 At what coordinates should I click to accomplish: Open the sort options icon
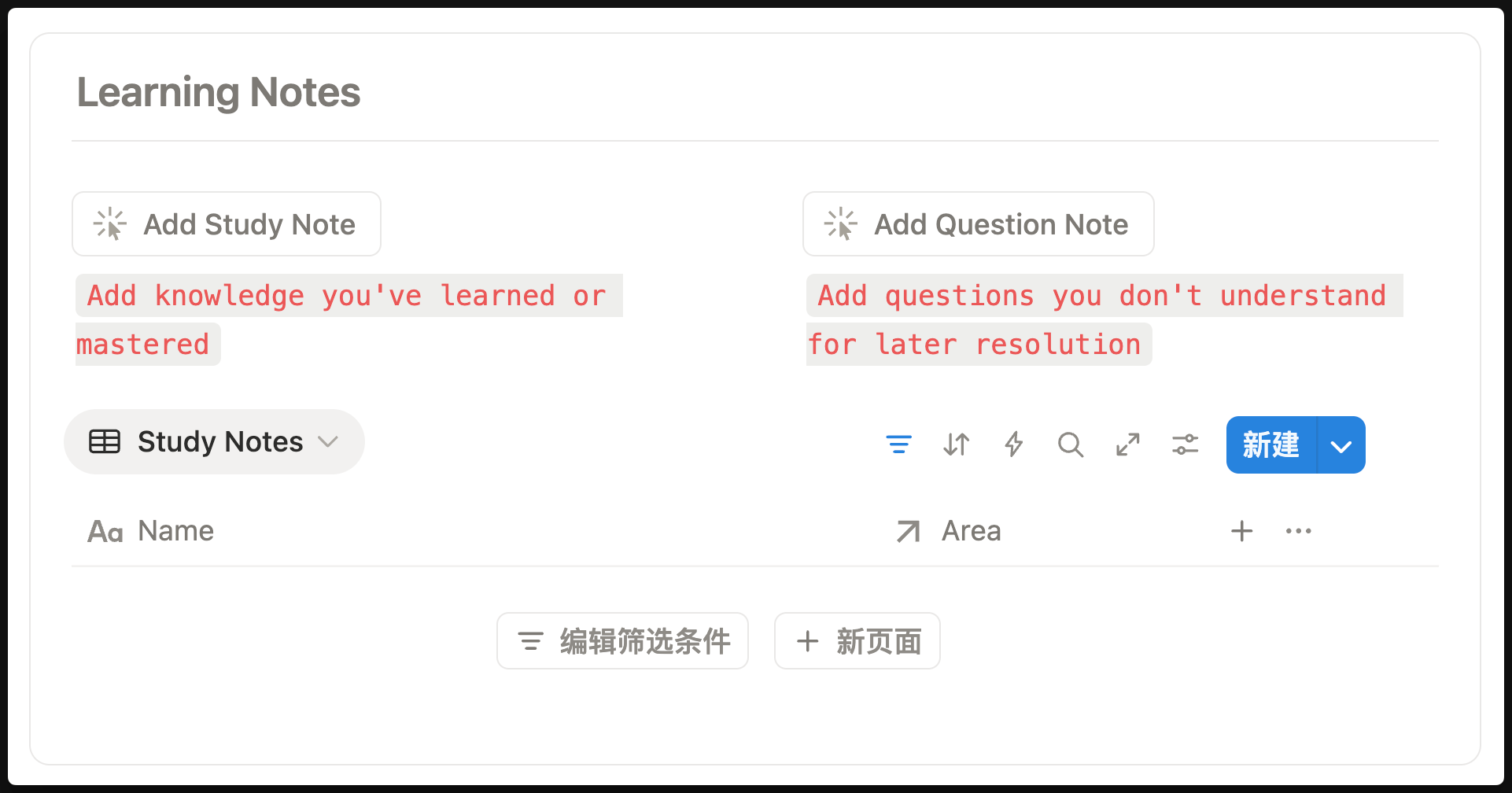pyautogui.click(x=956, y=444)
